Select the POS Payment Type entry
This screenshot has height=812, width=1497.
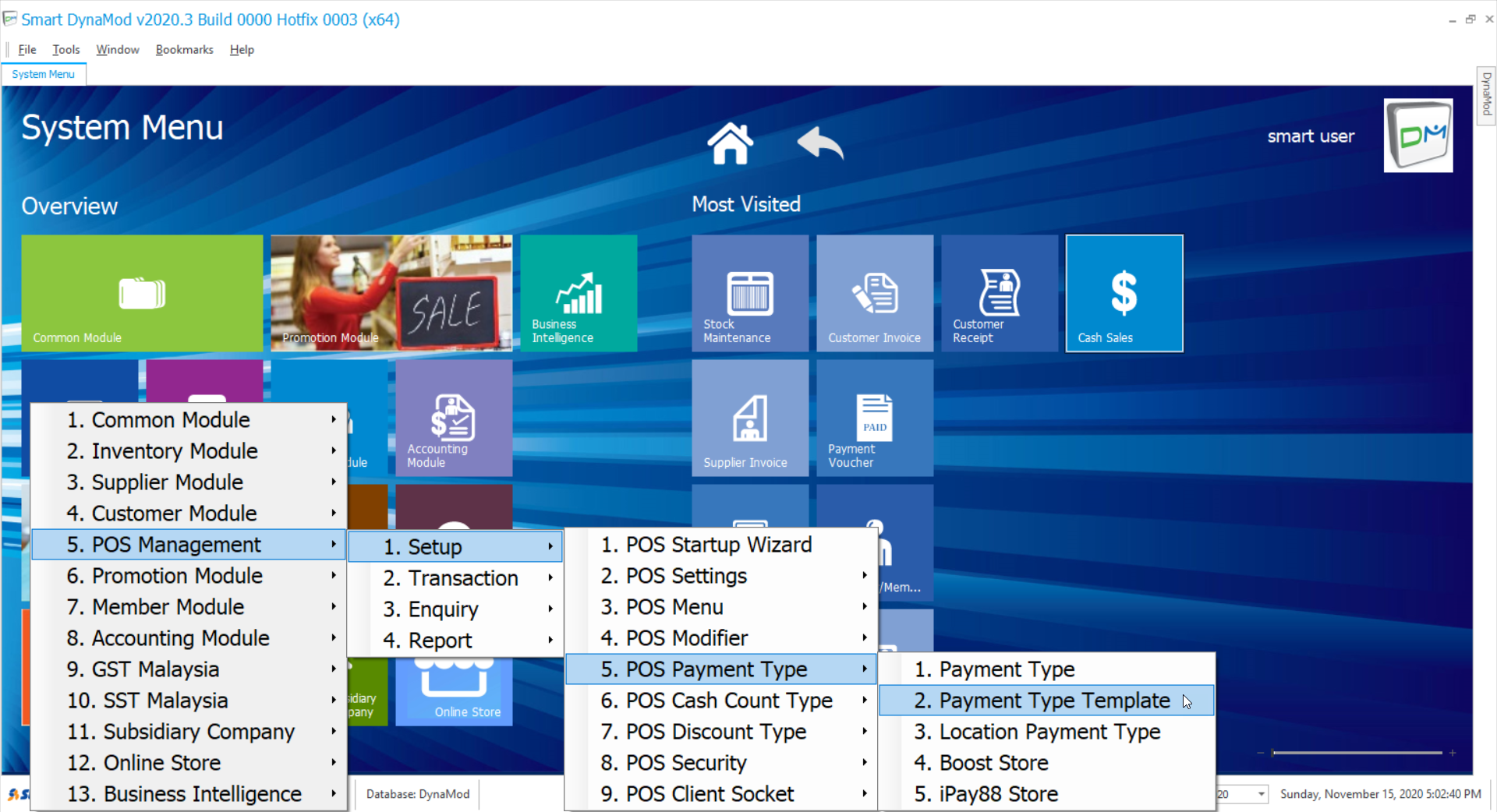tap(721, 669)
